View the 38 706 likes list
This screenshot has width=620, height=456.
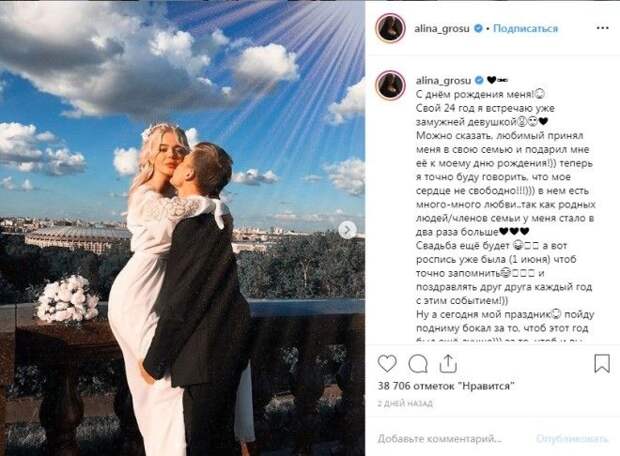tap(446, 386)
